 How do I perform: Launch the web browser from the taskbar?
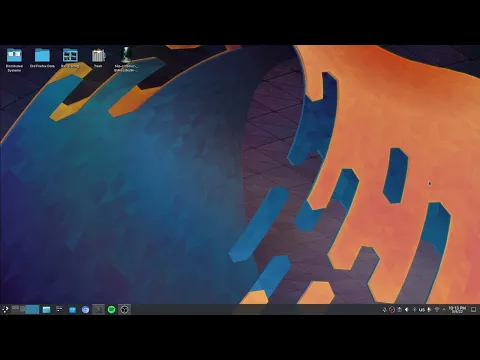click(85, 310)
